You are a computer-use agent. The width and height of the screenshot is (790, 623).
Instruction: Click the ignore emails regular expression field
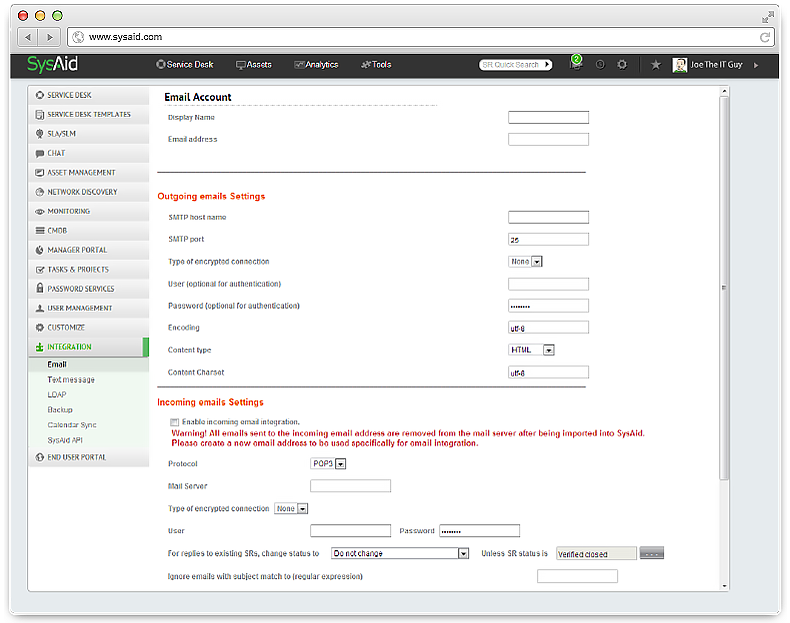tap(577, 576)
